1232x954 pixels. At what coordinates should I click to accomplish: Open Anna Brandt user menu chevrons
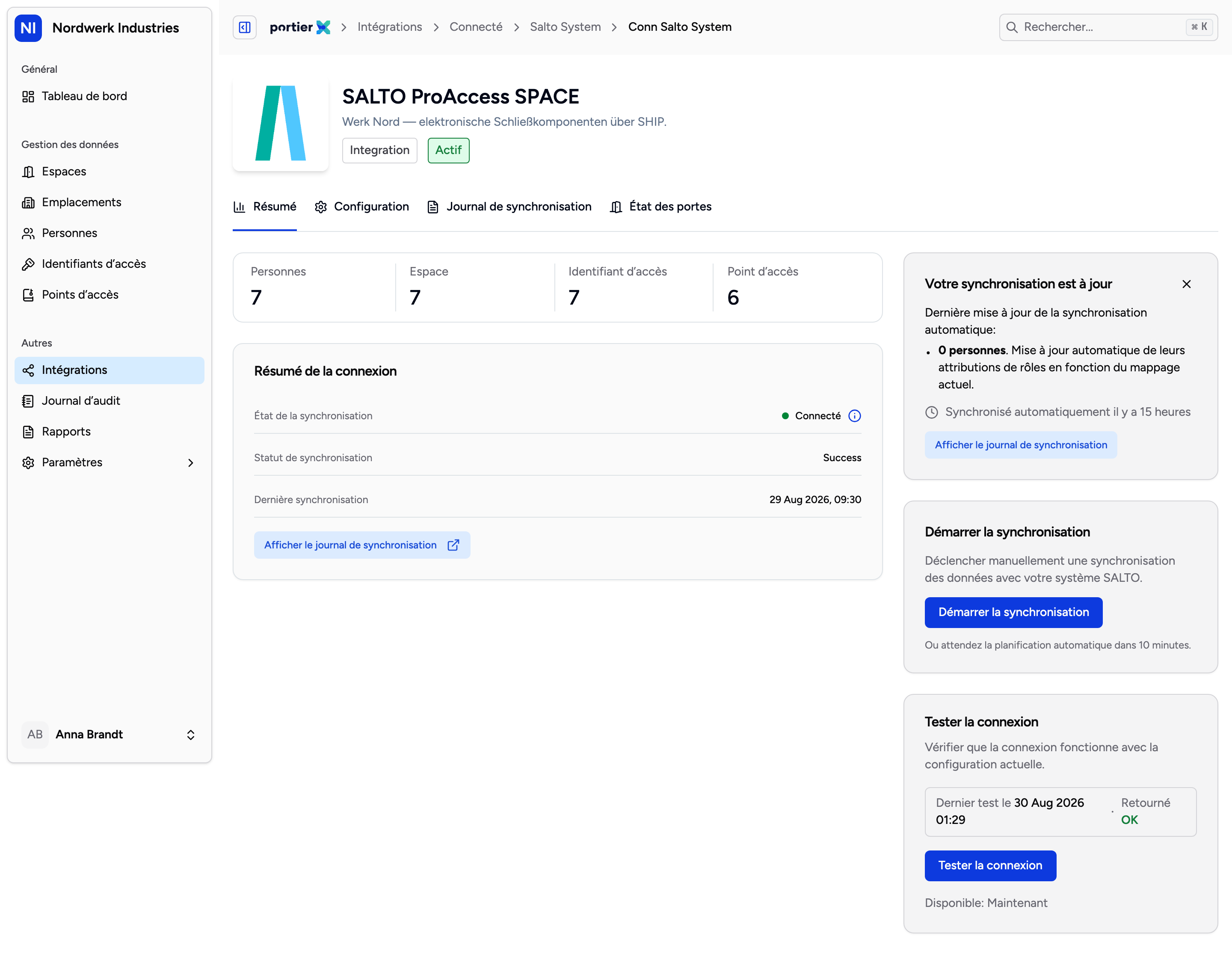[x=191, y=735]
